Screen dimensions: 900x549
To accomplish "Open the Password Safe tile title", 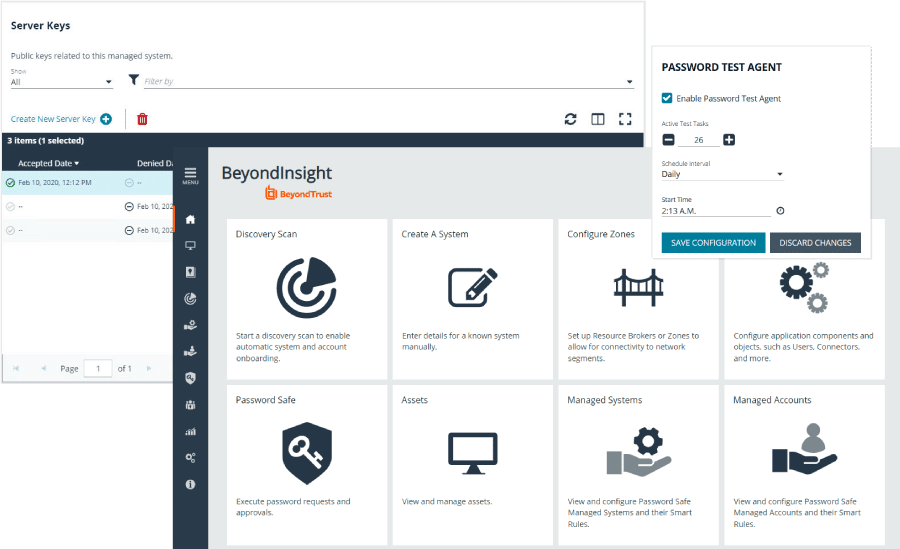I will [x=265, y=400].
